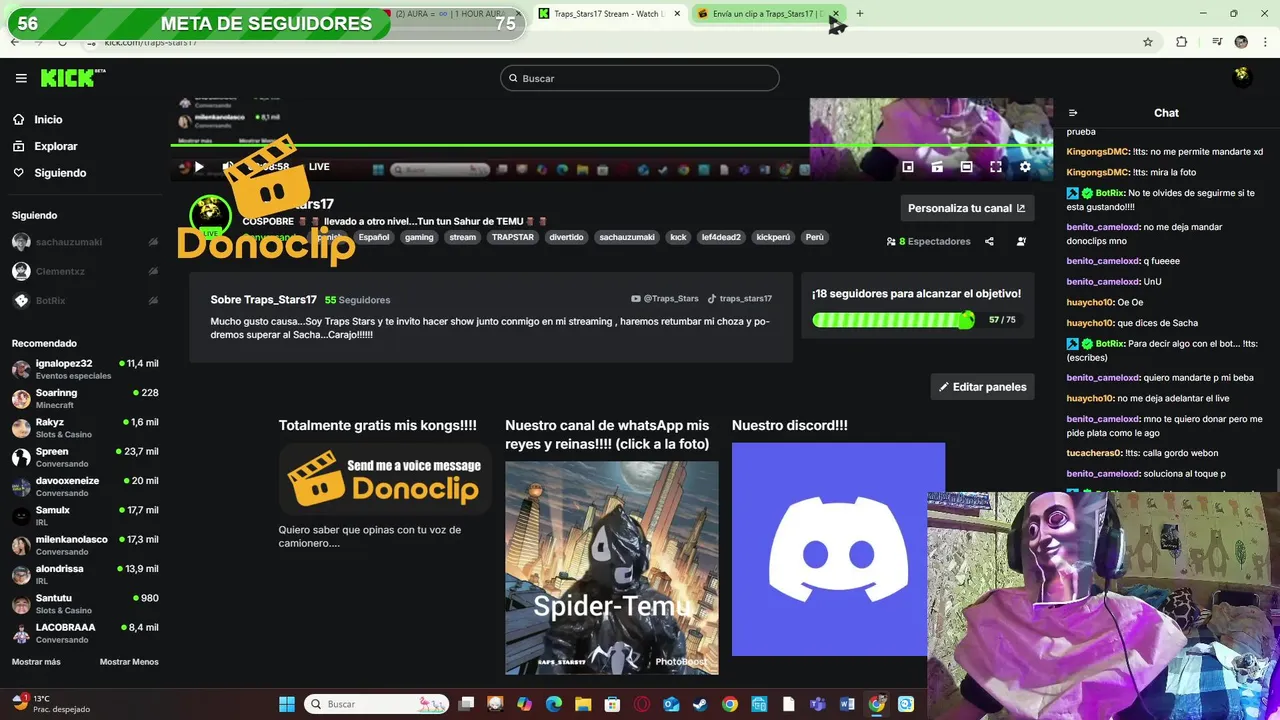Image resolution: width=1280 pixels, height=720 pixels.
Task: Click the Buscar search field
Action: pos(640,78)
